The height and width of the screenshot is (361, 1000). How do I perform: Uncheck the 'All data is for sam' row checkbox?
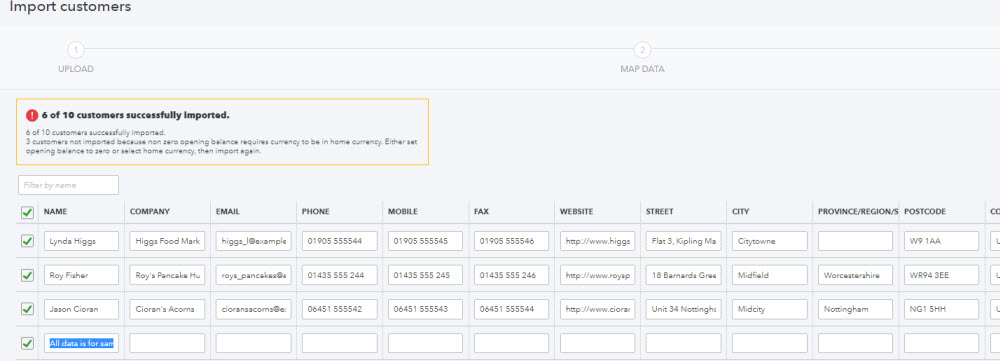click(27, 343)
